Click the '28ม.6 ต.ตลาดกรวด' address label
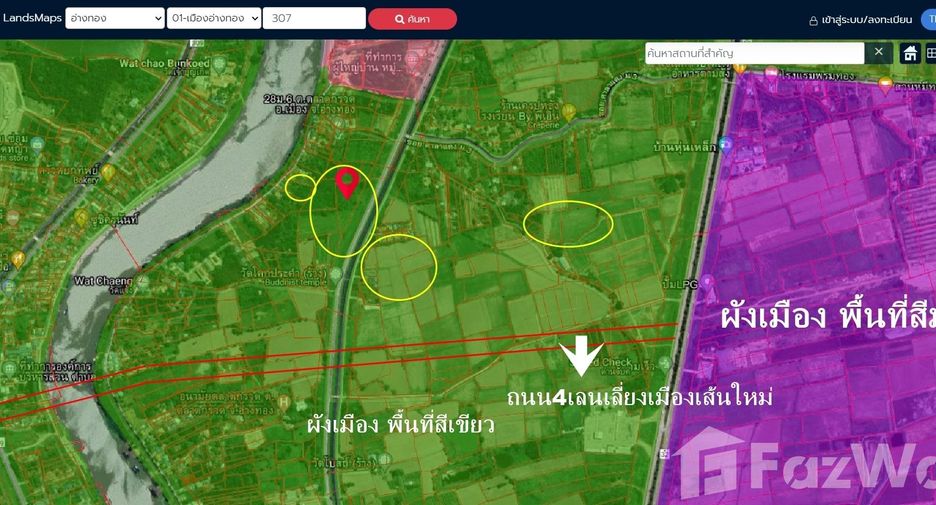Image resolution: width=936 pixels, height=505 pixels. (x=309, y=99)
